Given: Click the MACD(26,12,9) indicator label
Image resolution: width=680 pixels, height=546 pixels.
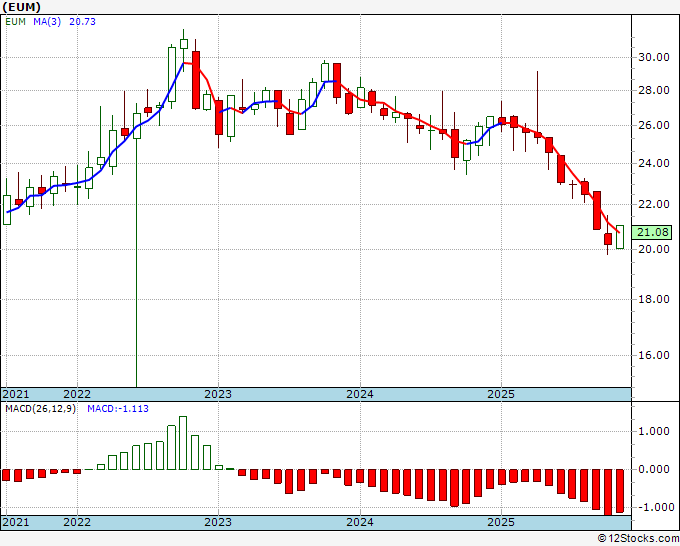Looking at the screenshot, I should point(41,409).
